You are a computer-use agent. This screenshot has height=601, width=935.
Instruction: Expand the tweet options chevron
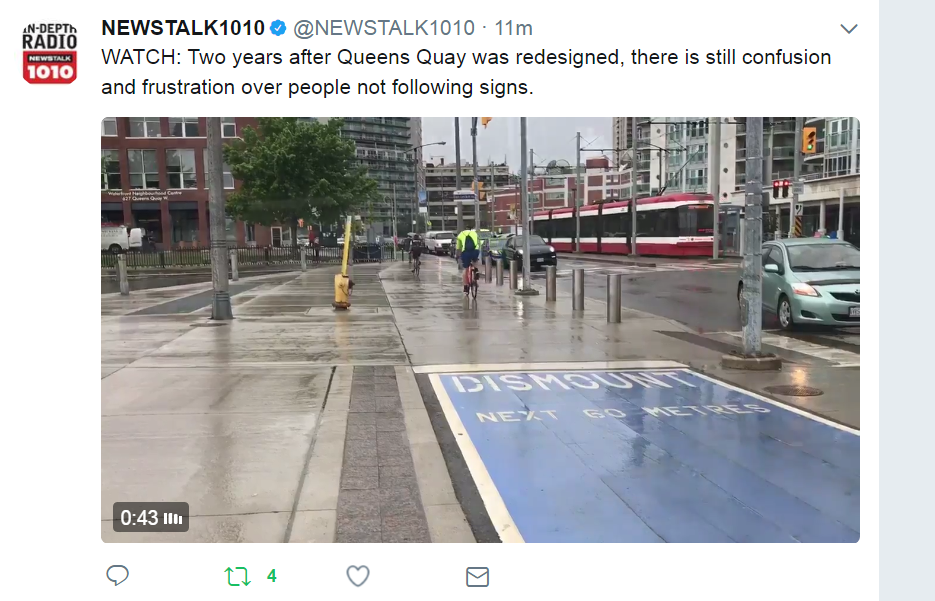tap(849, 28)
